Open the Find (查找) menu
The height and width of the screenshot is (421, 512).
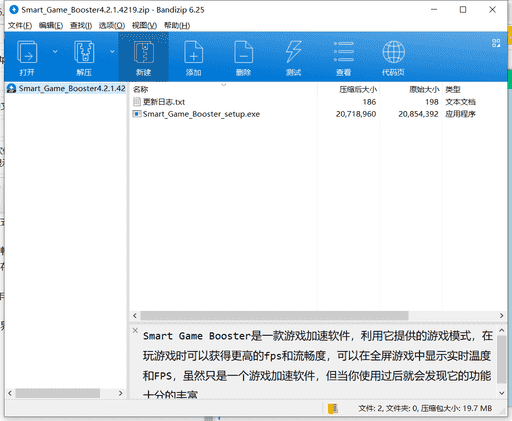click(x=81, y=26)
